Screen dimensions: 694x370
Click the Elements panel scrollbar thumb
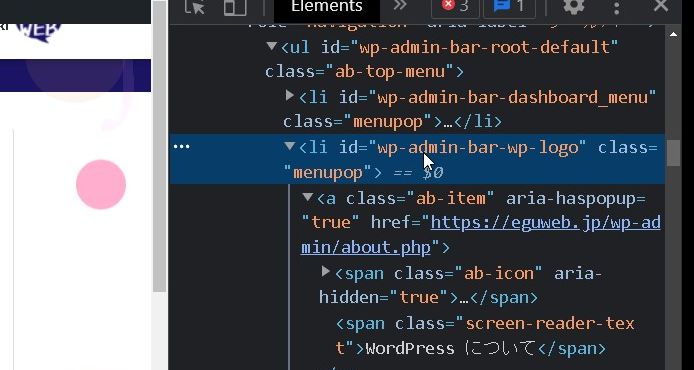click(673, 153)
